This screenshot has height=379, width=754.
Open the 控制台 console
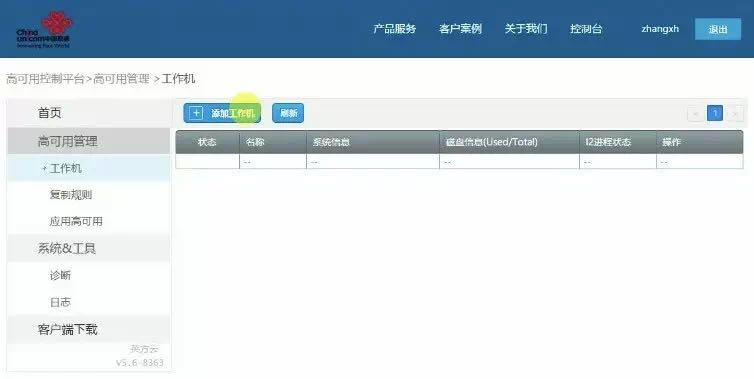click(x=586, y=29)
